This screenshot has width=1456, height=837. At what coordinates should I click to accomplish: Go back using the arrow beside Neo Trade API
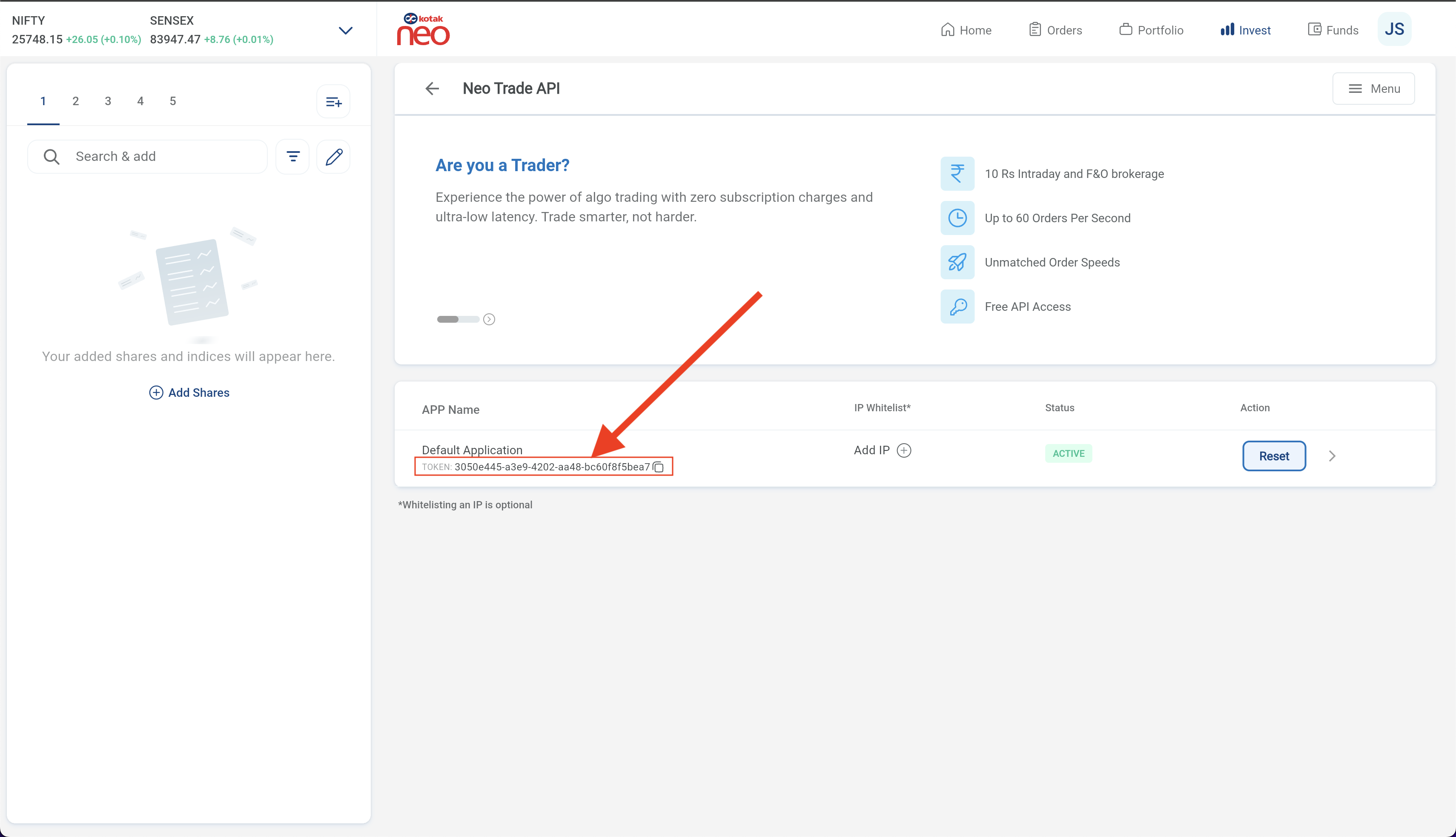tap(432, 89)
